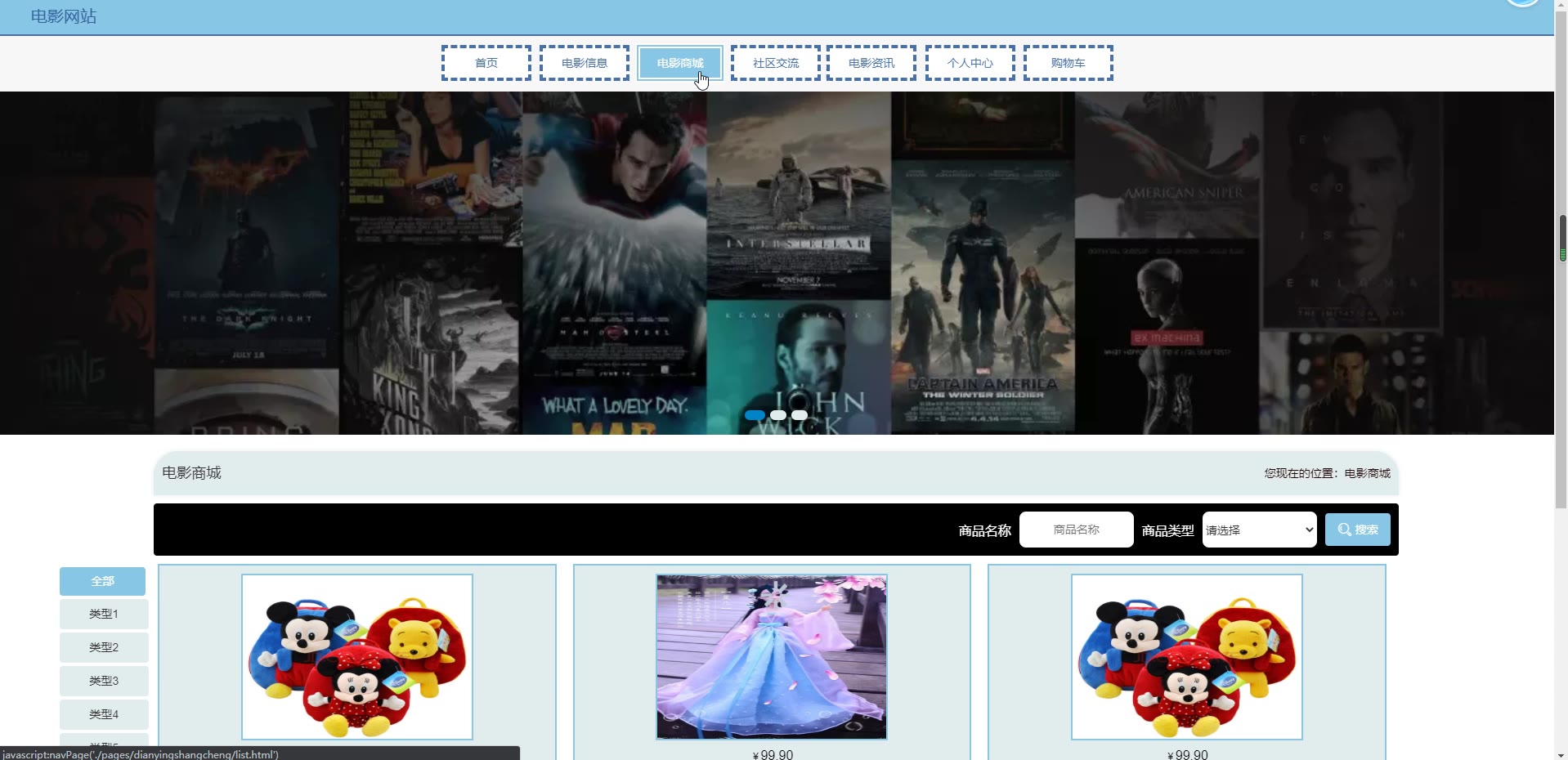Open the 首页 navigation tab
The height and width of the screenshot is (760, 1568).
pos(486,63)
